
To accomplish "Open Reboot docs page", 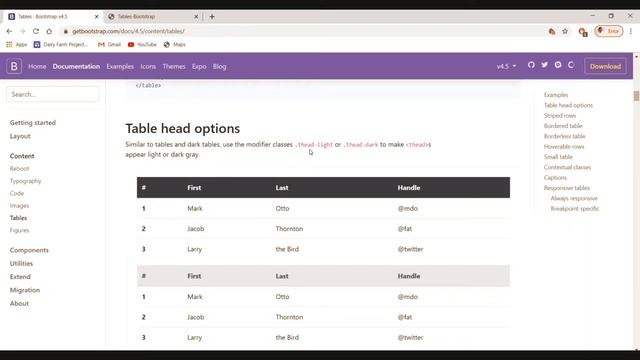I will 19,169.
